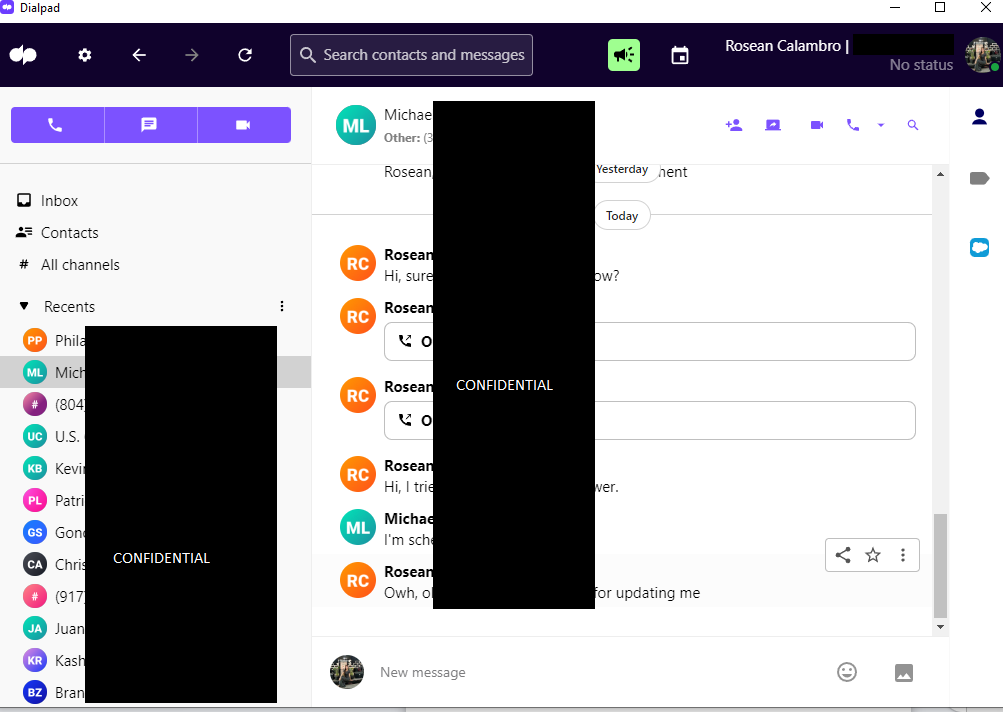Reload using the refresh icon
The image size is (1003, 712).
[245, 55]
